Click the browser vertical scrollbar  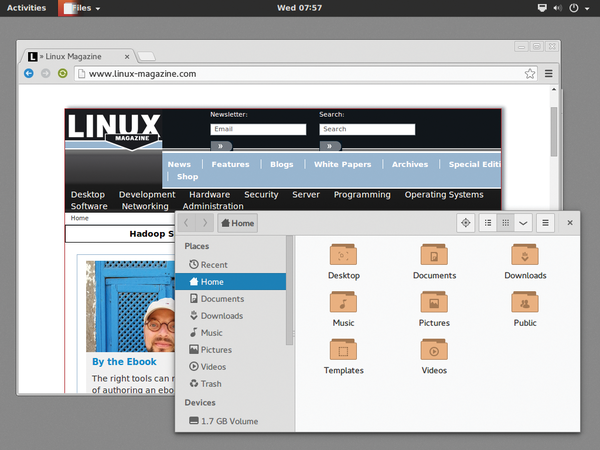[x=554, y=132]
